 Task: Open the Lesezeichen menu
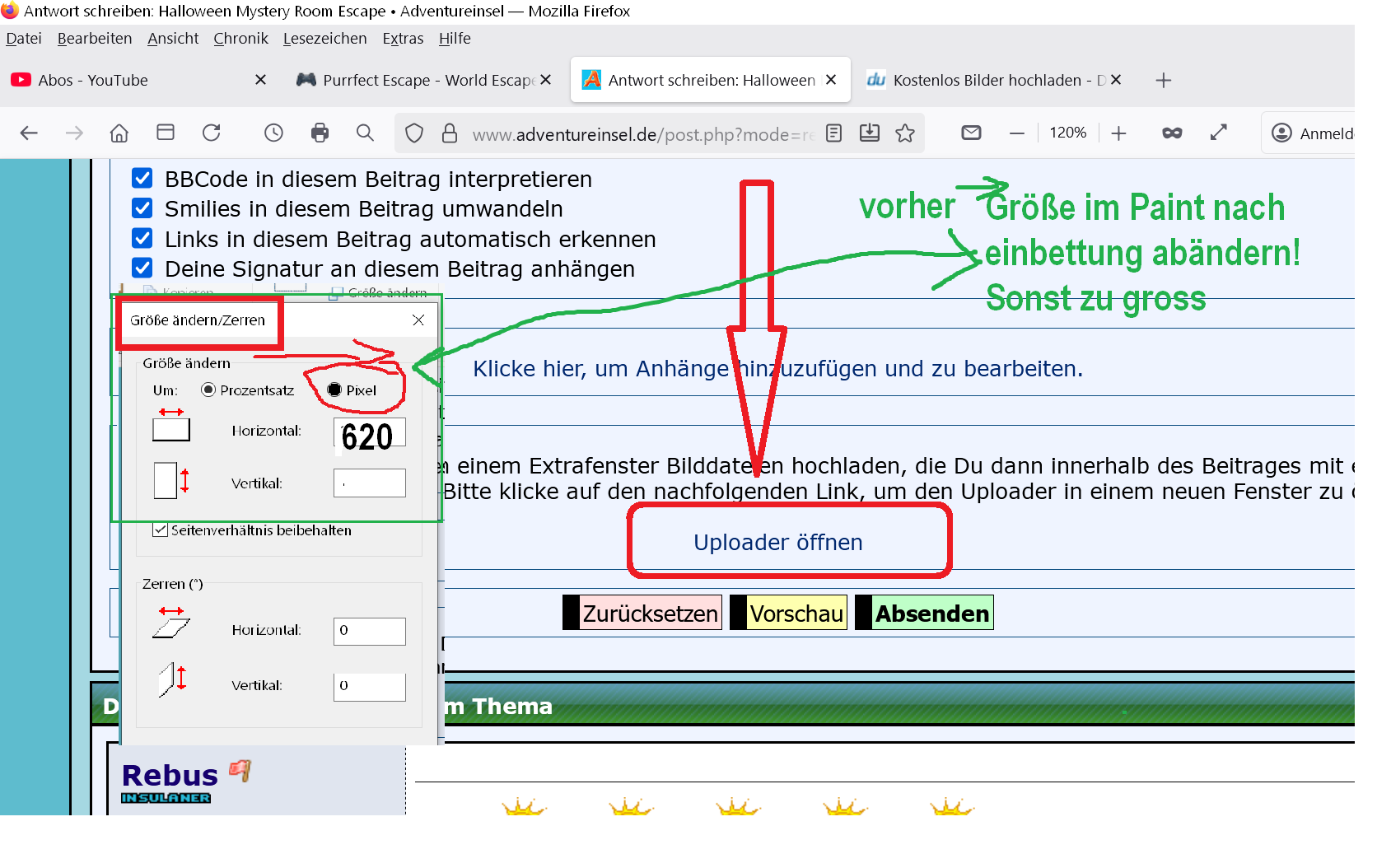point(324,39)
